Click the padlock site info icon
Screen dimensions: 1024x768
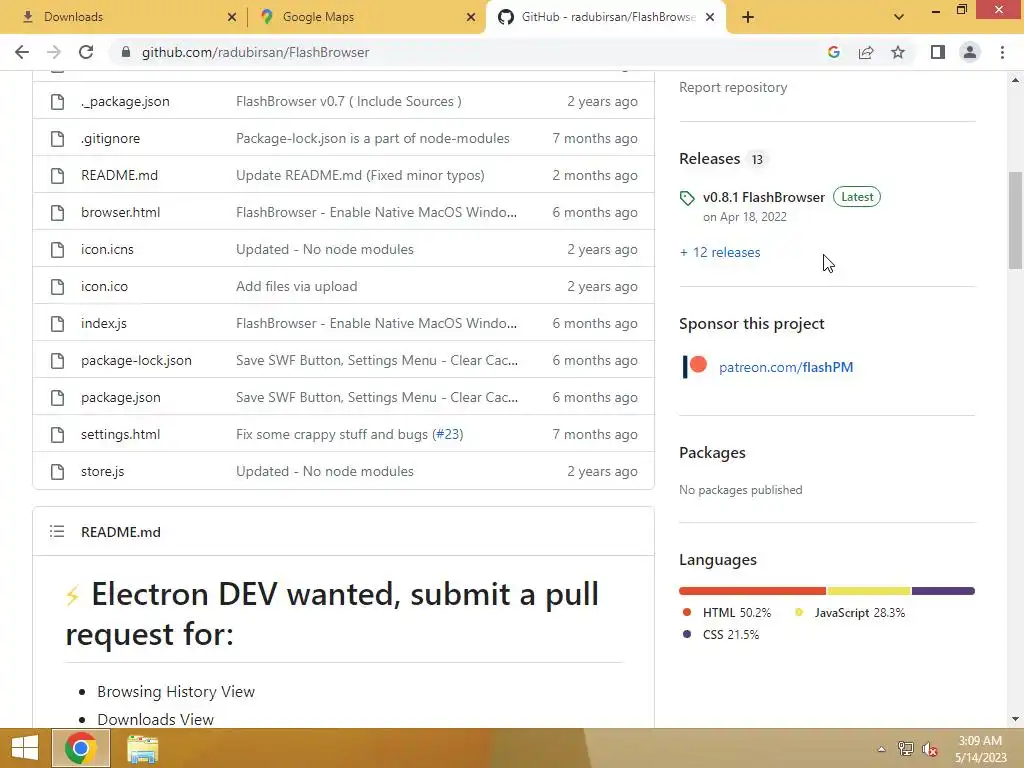tap(126, 52)
